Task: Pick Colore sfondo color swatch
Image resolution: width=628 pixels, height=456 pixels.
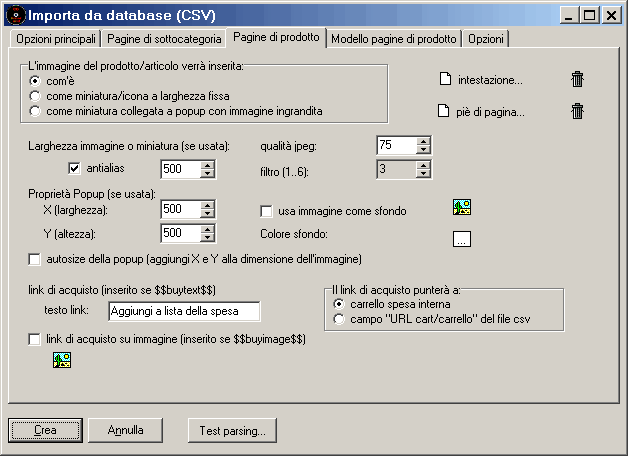Action: [462, 238]
